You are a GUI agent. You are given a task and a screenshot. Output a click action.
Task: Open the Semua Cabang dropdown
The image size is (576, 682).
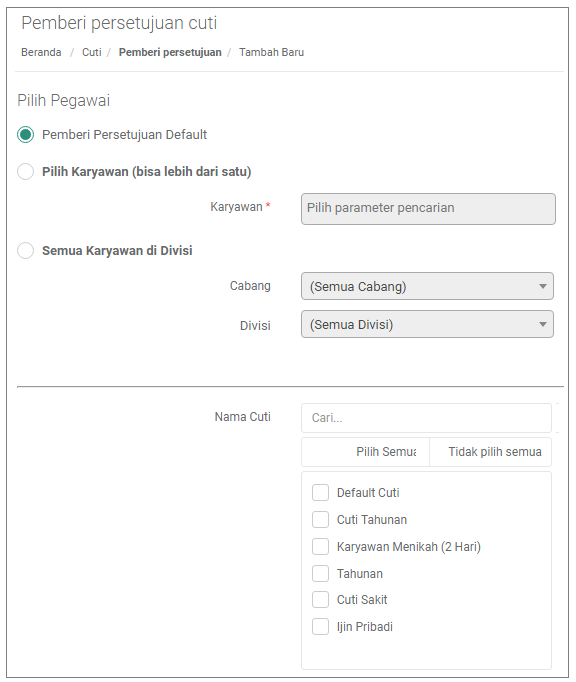[x=427, y=286]
